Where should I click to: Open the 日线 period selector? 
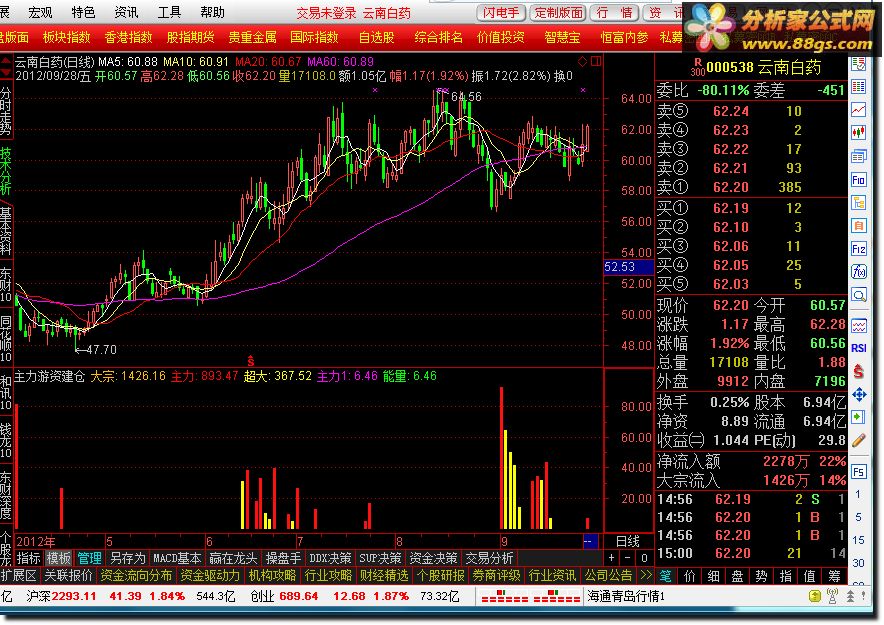click(x=627, y=541)
